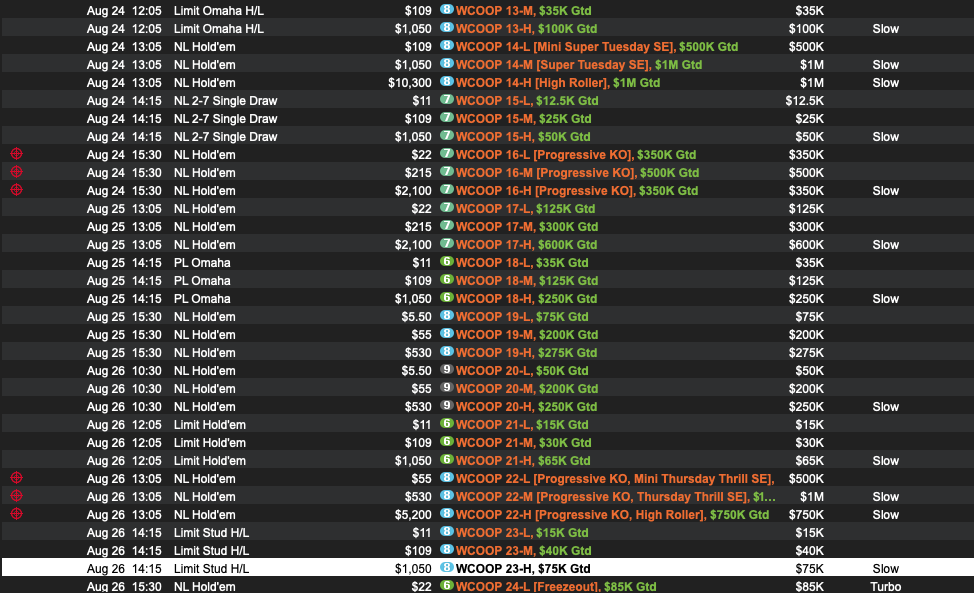Screen dimensions: 974x593
Task: Select tournament name 'WCOOP 15-M, $25K Gtd'
Action: click(x=524, y=119)
